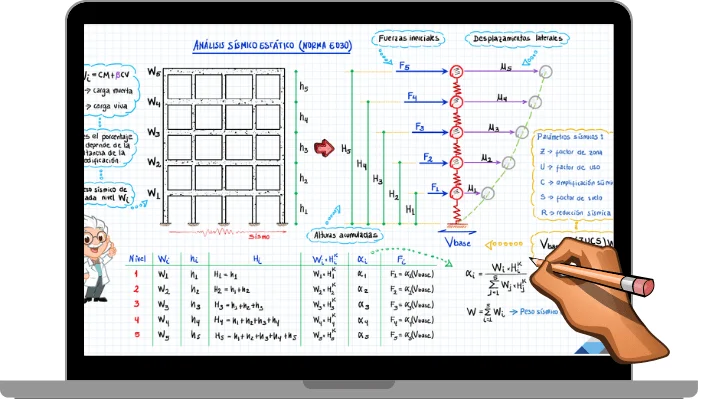Click the 'H3' cumulative height label in the diagram
Image resolution: width=701 pixels, height=399 pixels.
378,180
